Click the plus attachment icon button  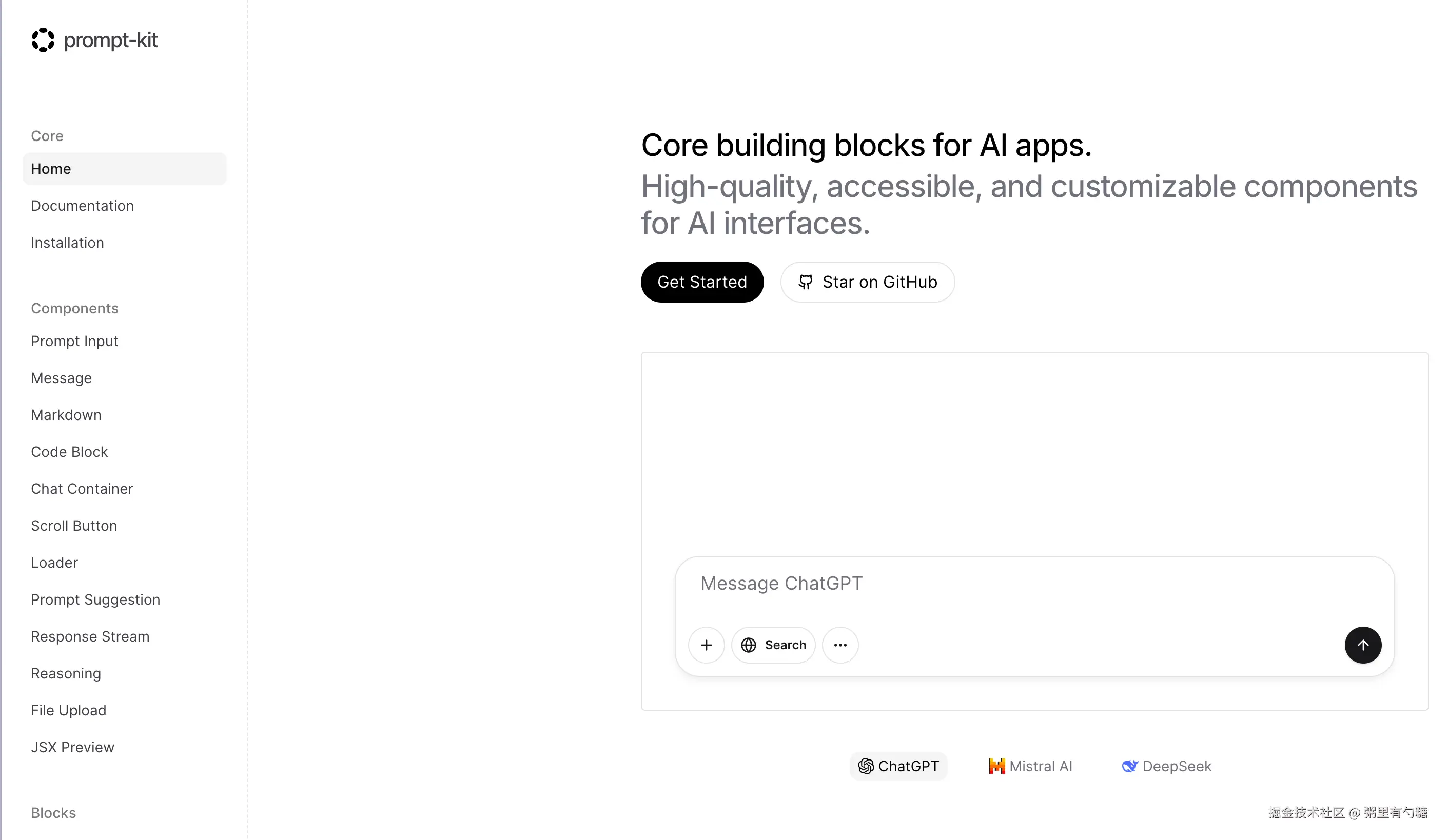tap(706, 645)
